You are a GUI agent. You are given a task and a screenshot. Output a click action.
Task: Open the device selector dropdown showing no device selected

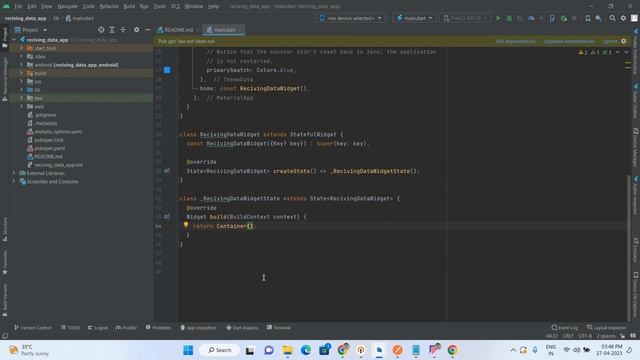pyautogui.click(x=350, y=18)
